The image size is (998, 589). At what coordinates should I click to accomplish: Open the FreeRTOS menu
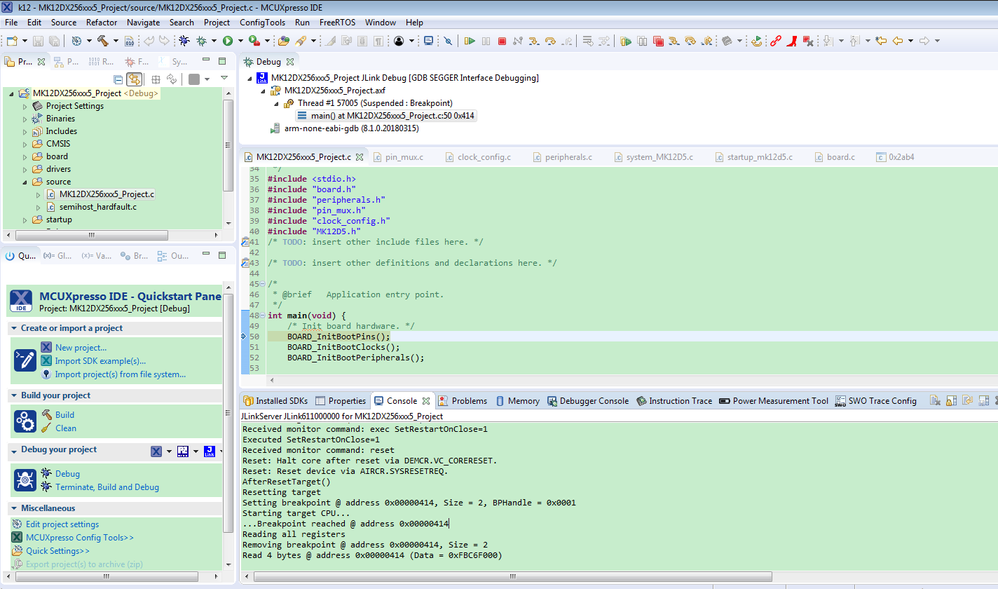click(x=337, y=22)
